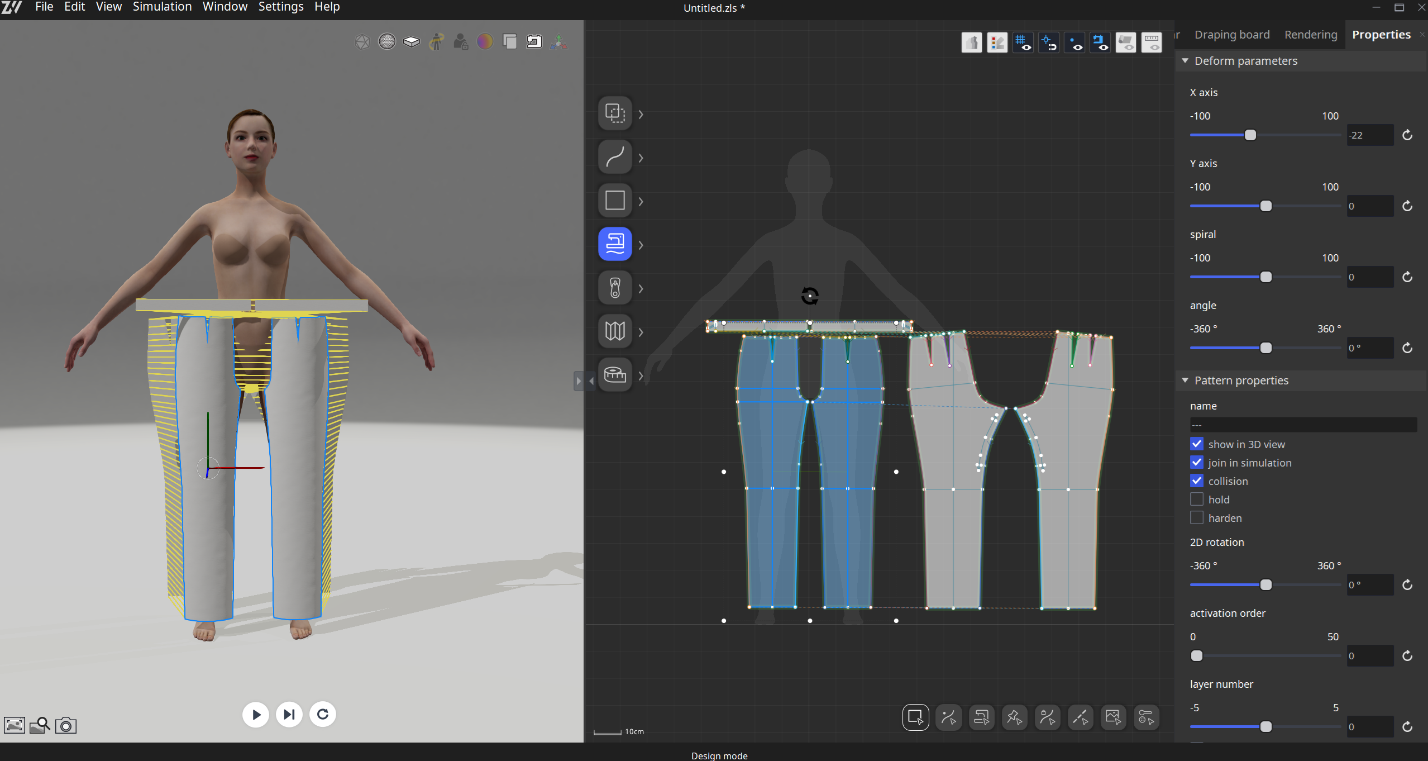Select the zipper tool
1428x761 pixels.
pyautogui.click(x=615, y=289)
